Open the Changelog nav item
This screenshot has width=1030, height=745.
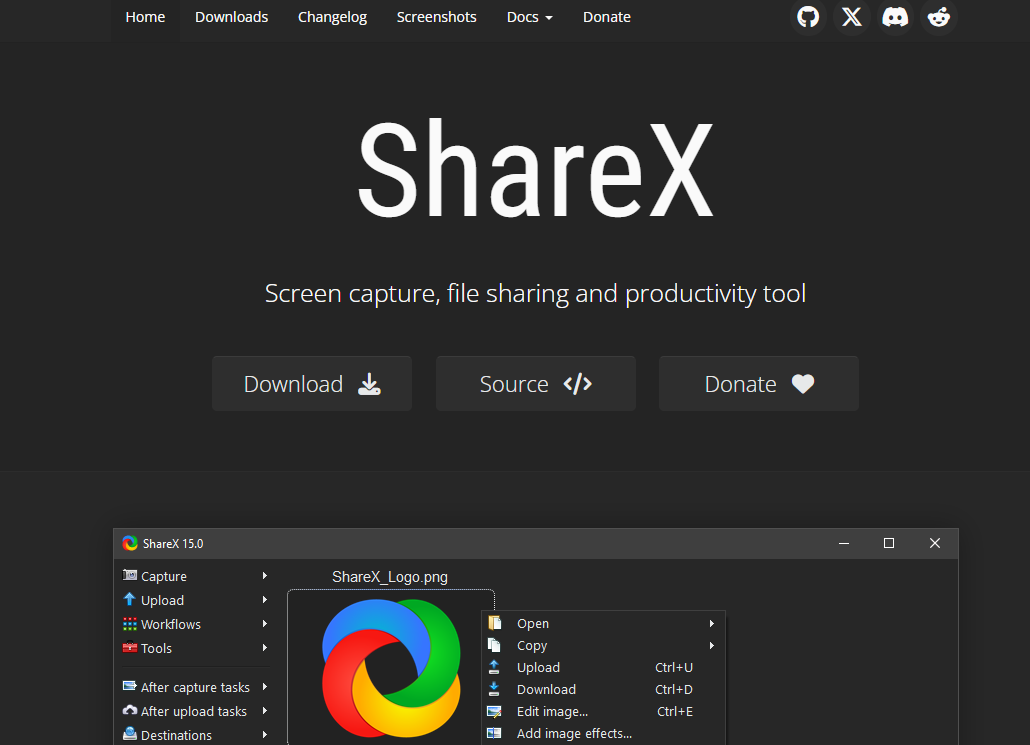332,17
